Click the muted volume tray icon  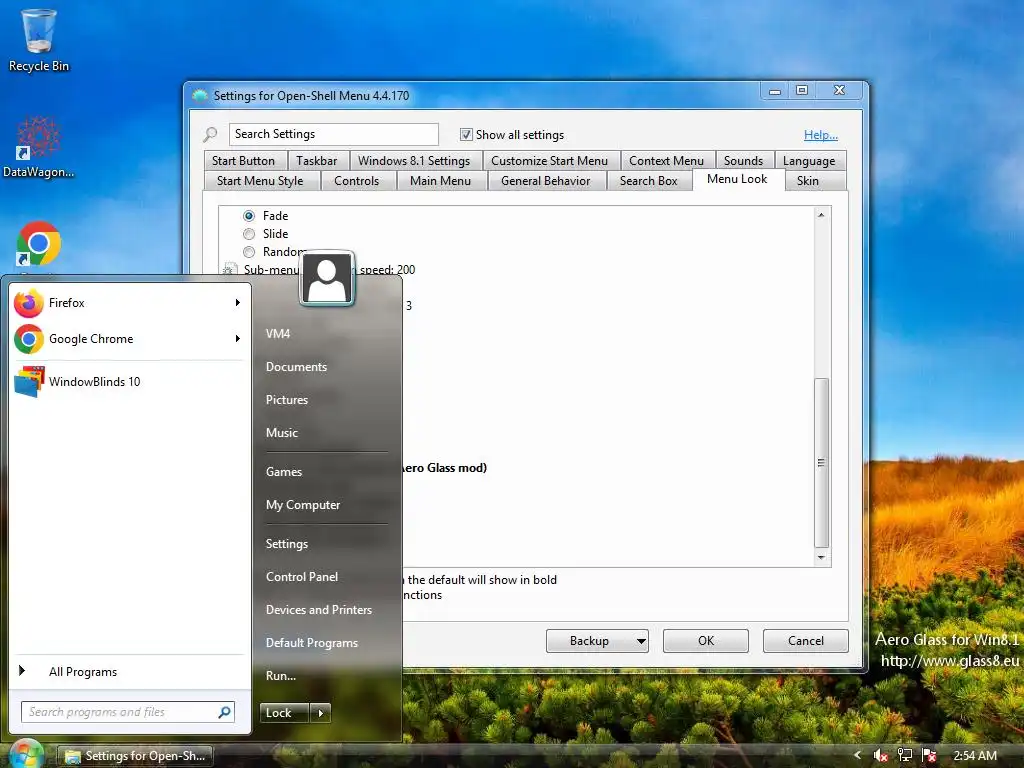coord(880,756)
